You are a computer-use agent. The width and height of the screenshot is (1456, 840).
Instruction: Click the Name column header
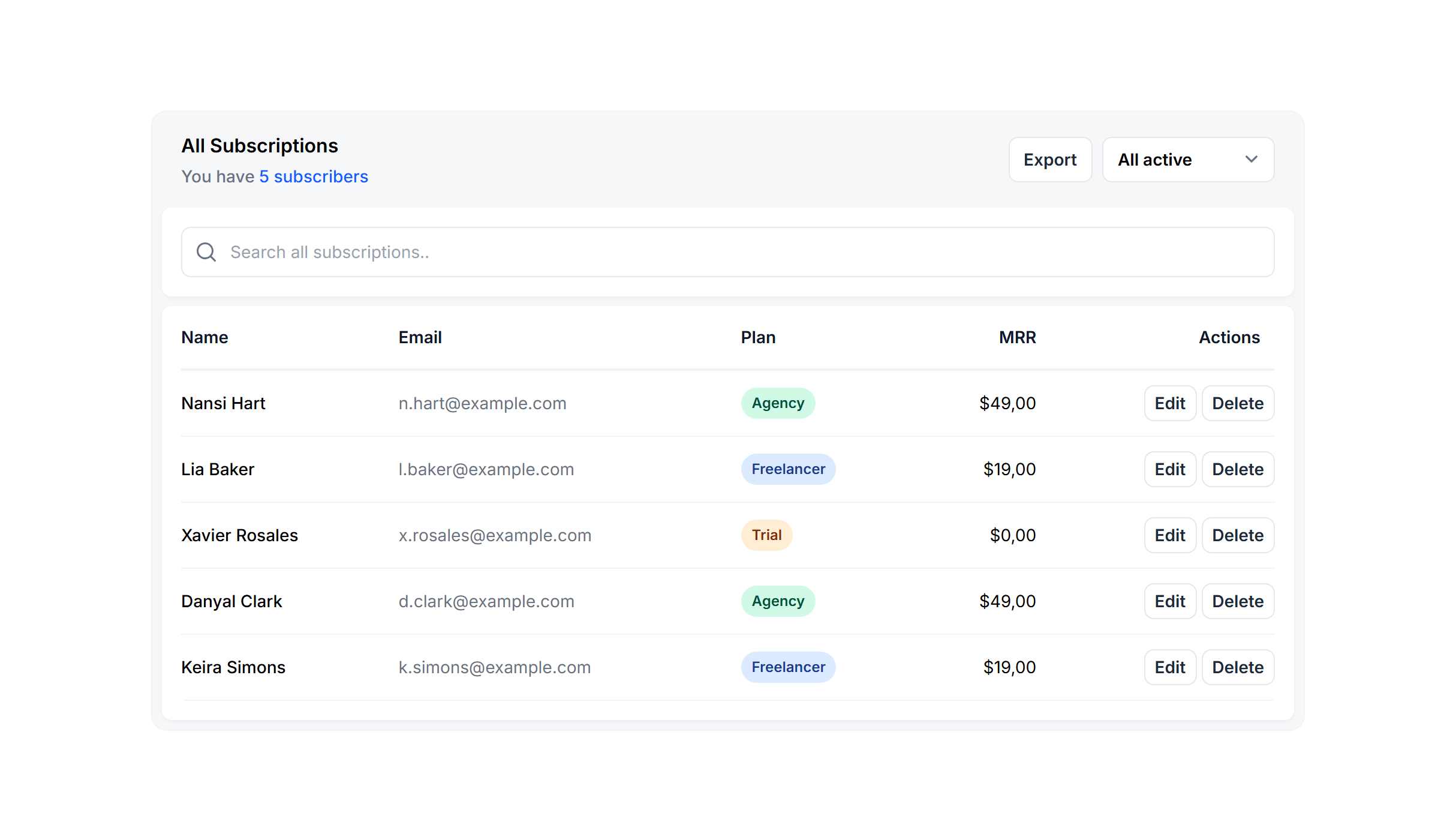click(204, 337)
